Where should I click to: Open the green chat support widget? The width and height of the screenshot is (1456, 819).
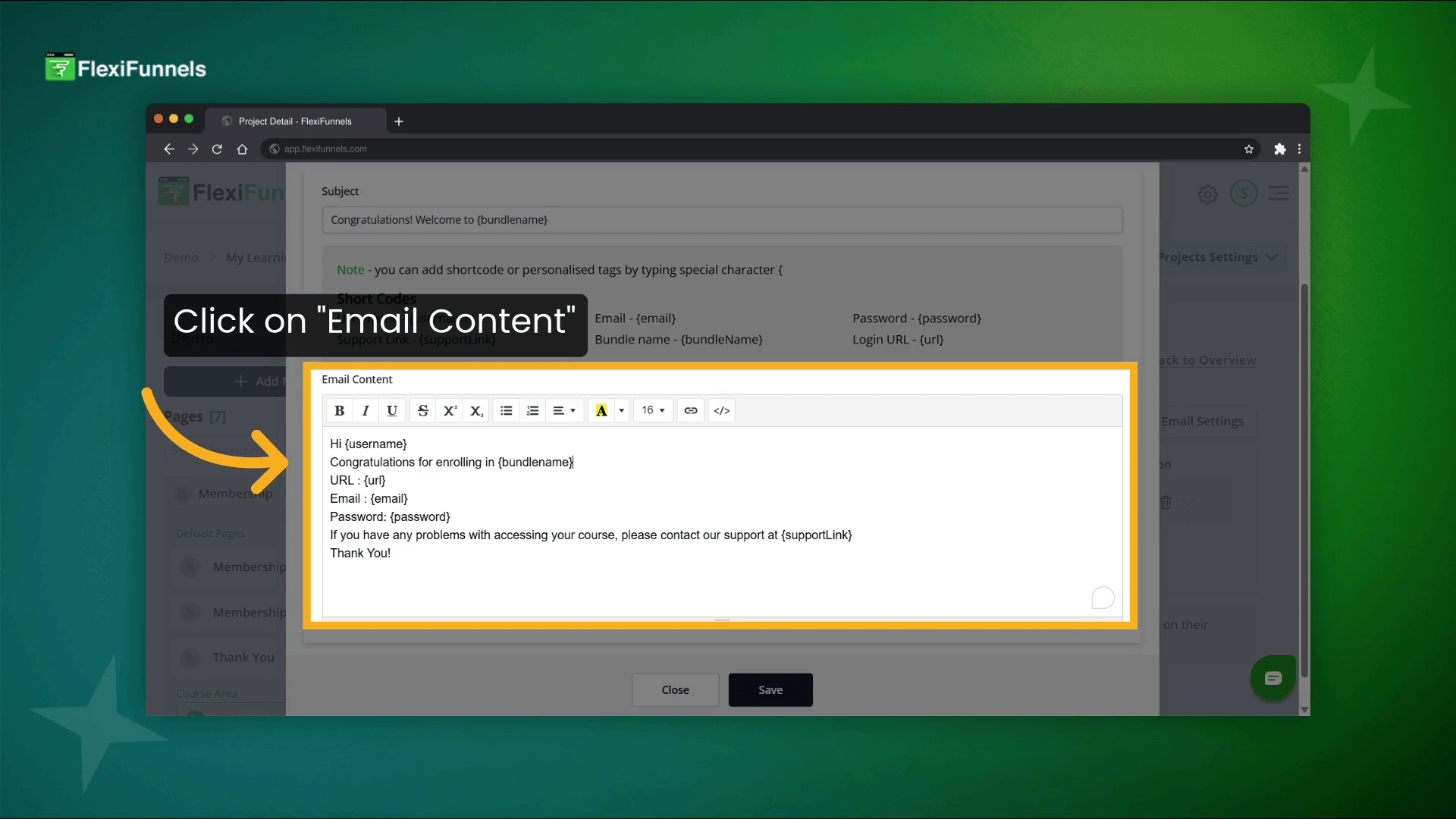pos(1272,678)
